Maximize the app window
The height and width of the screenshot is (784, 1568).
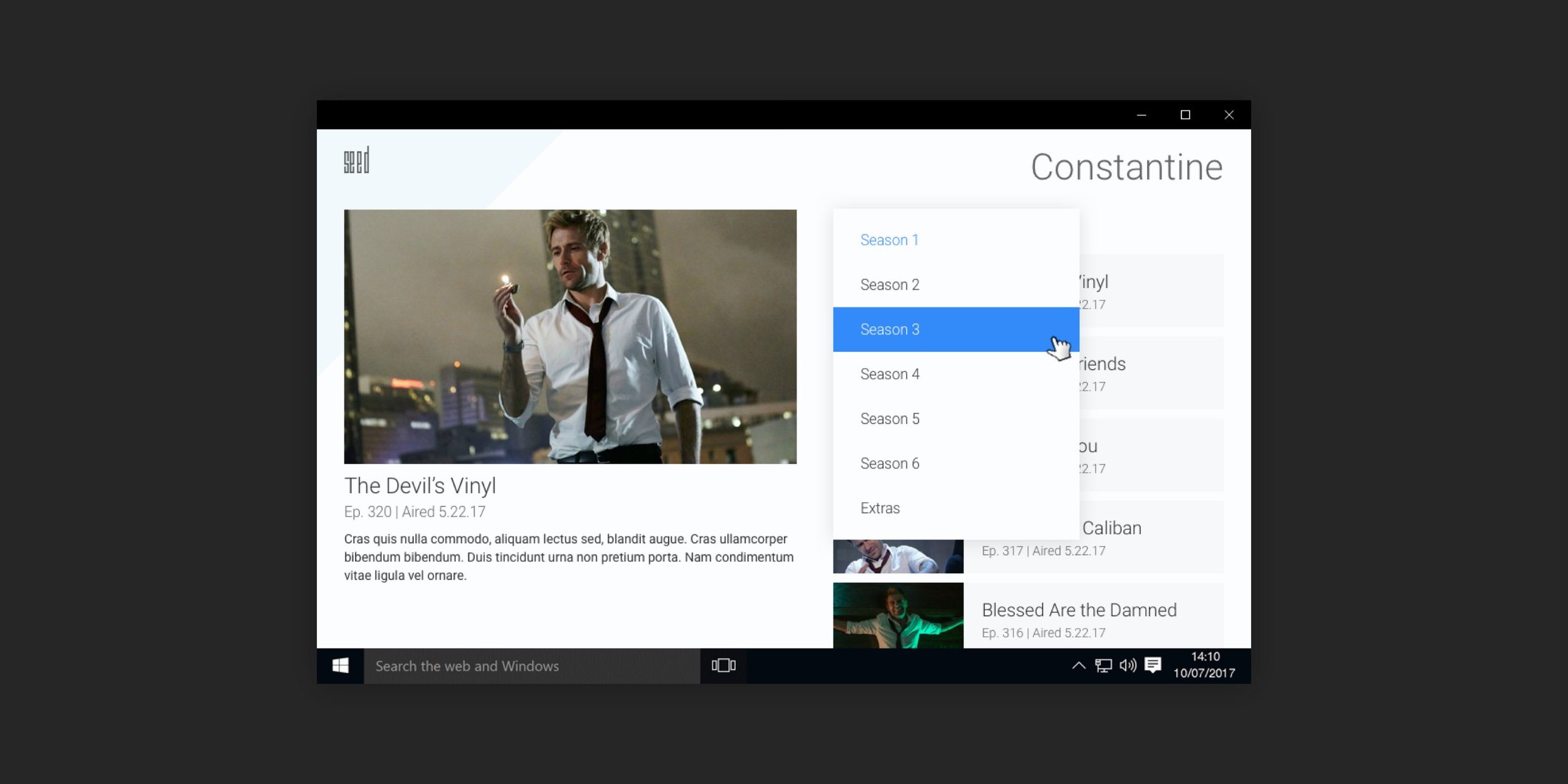pyautogui.click(x=1185, y=115)
